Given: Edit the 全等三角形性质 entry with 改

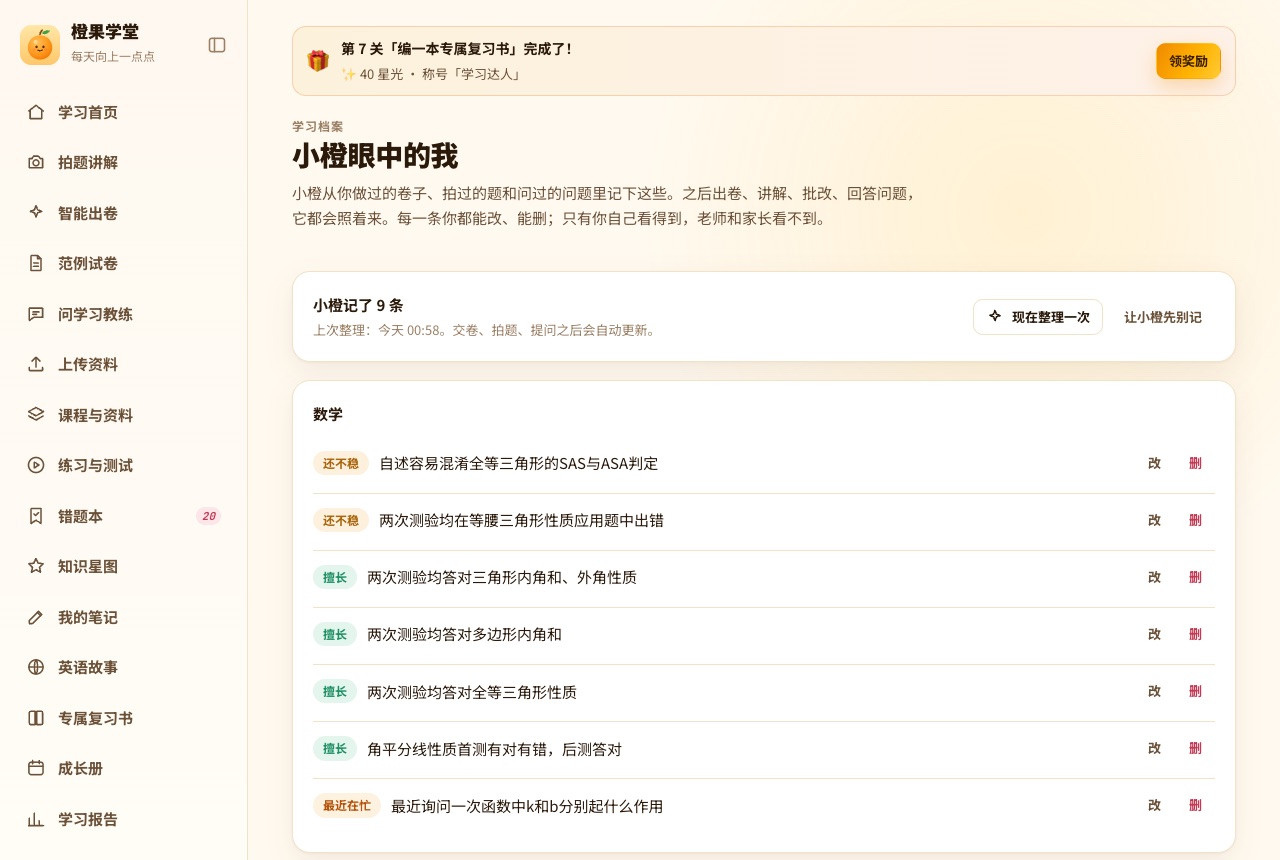Looking at the screenshot, I should tap(1154, 691).
